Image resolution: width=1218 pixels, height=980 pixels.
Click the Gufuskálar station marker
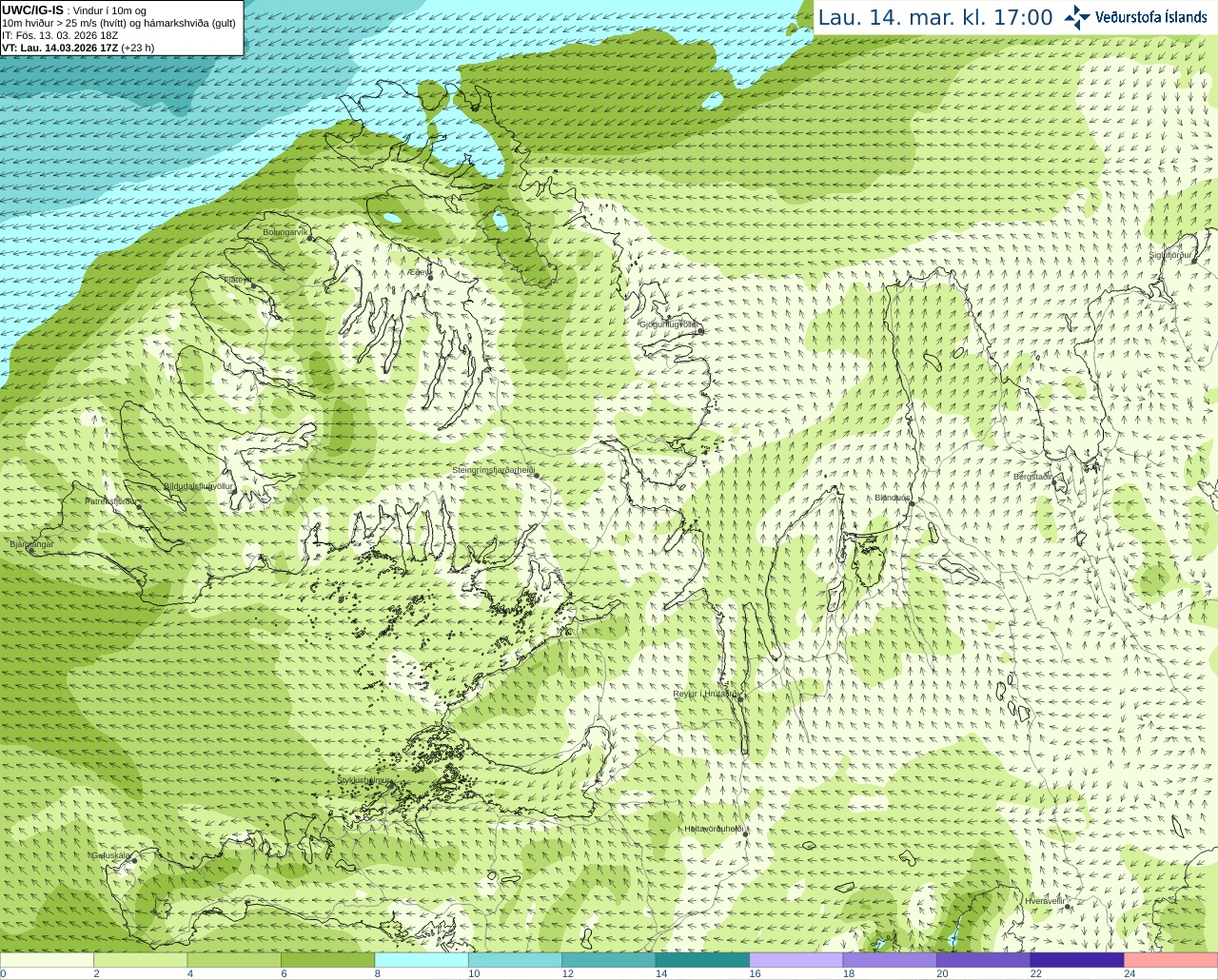[x=134, y=861]
